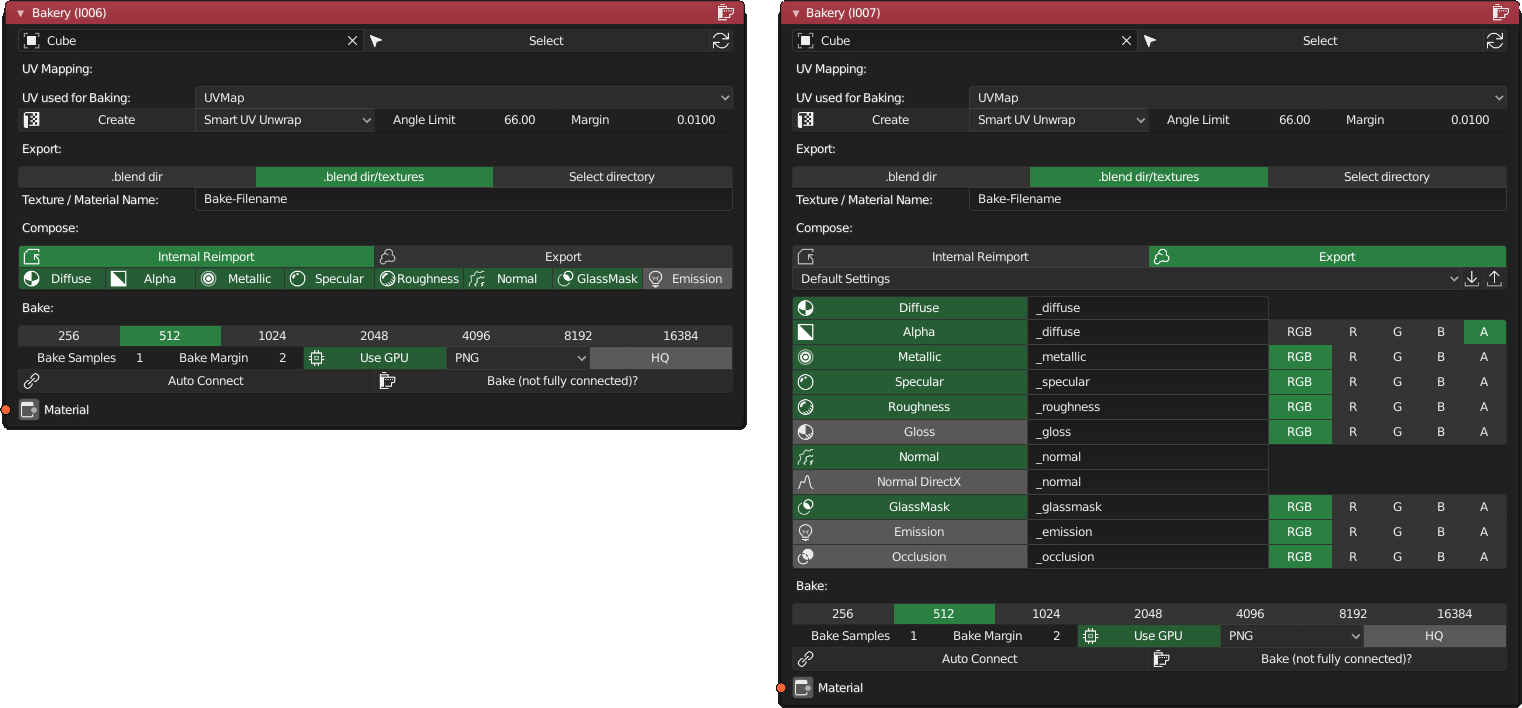Click the refresh icon in Bakery (I007)
Viewport: 1522px width, 708px height.
[x=1495, y=41]
